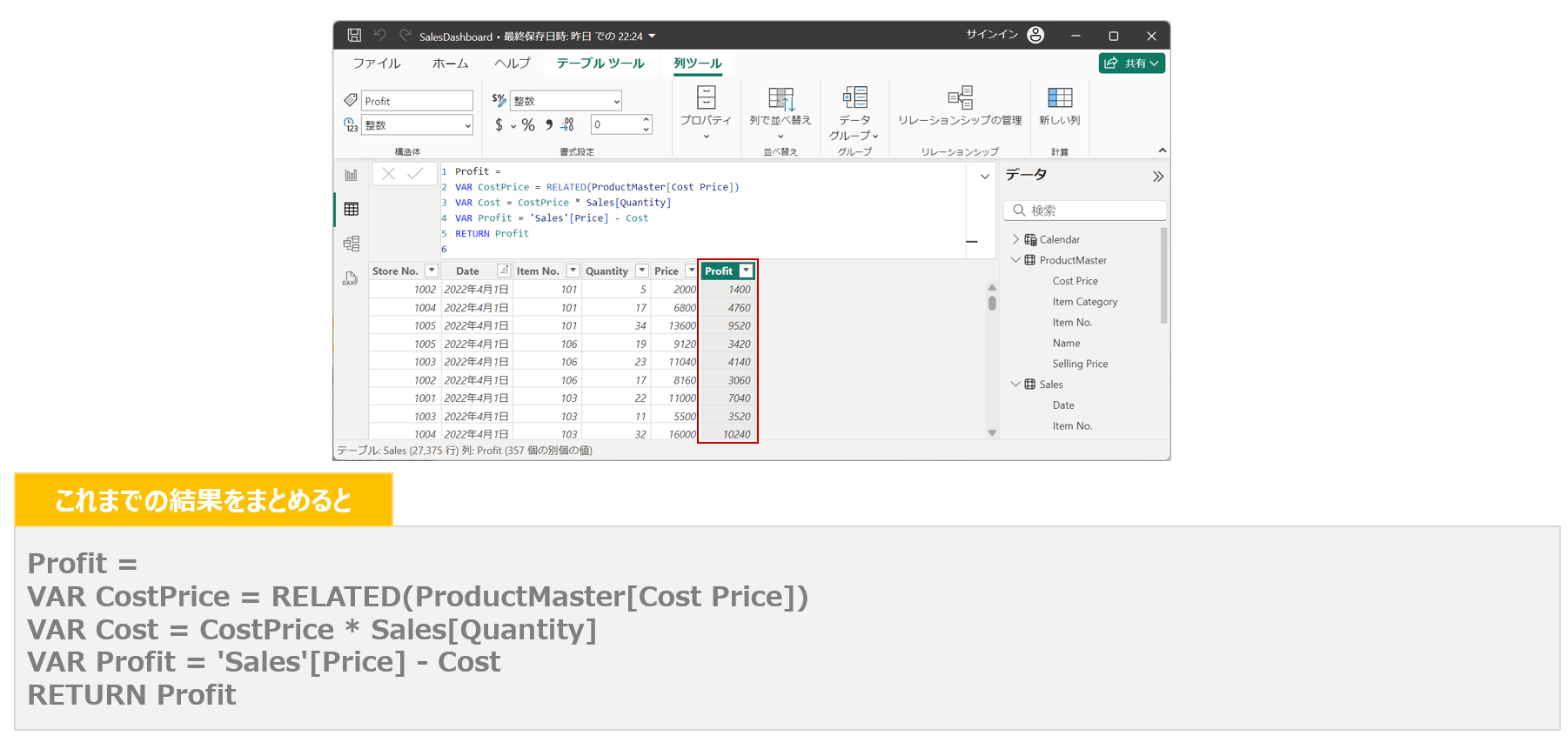Open the format (整数) dropdown
The image size is (1568, 749).
click(566, 101)
